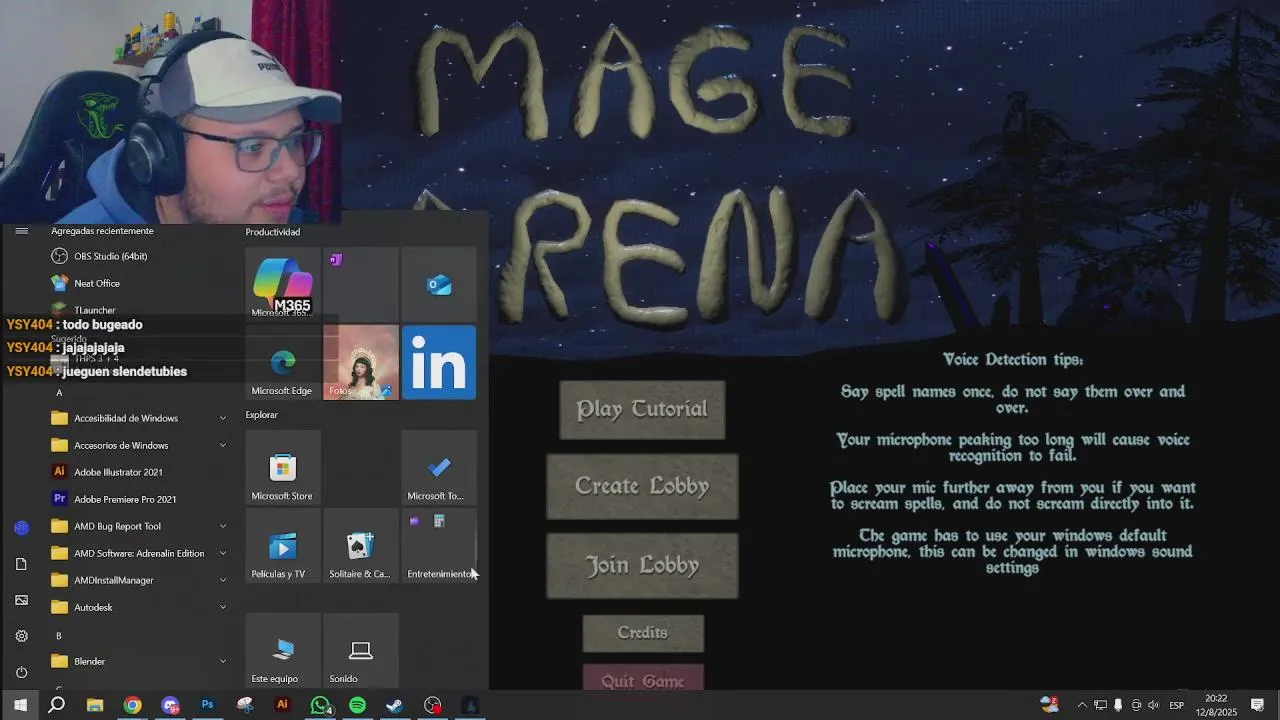
Task: Switch to Google Chrome on taskbar
Action: tap(132, 705)
